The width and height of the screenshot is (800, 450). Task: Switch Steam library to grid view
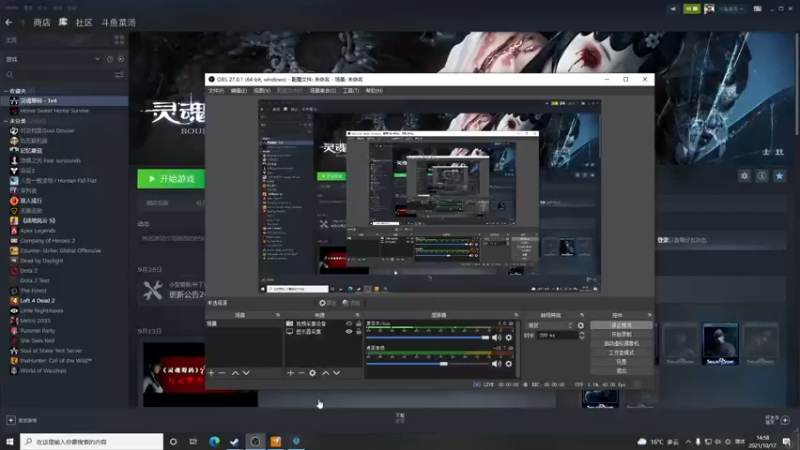(x=119, y=40)
